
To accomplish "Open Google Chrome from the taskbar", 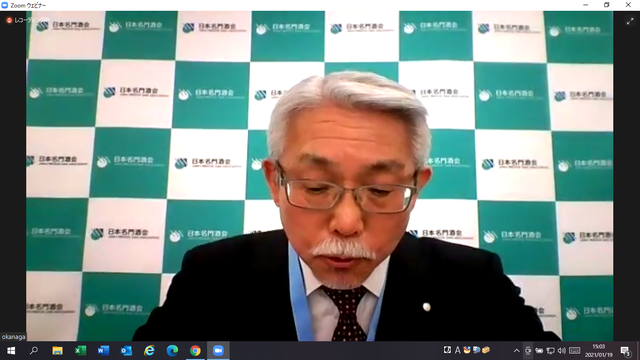I will pyautogui.click(x=195, y=351).
